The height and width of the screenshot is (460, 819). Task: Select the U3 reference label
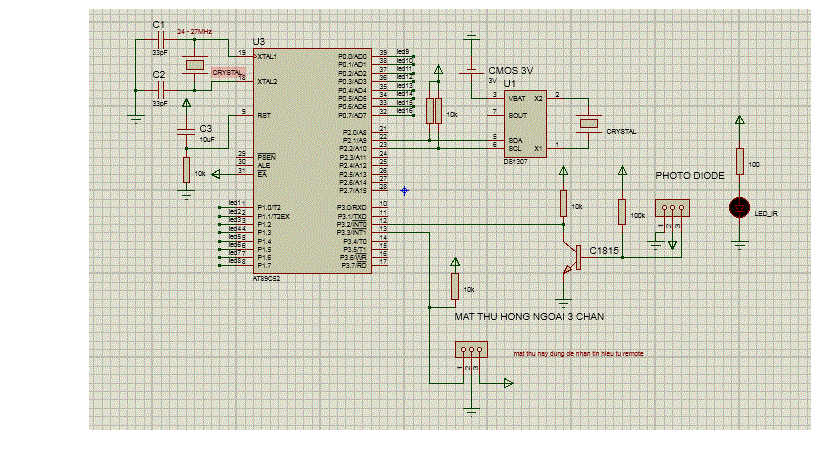[259, 42]
